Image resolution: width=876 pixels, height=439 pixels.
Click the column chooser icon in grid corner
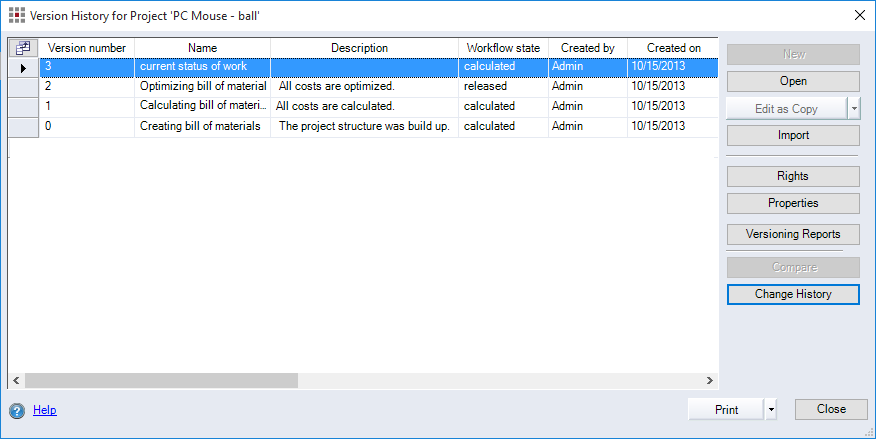pos(23,48)
